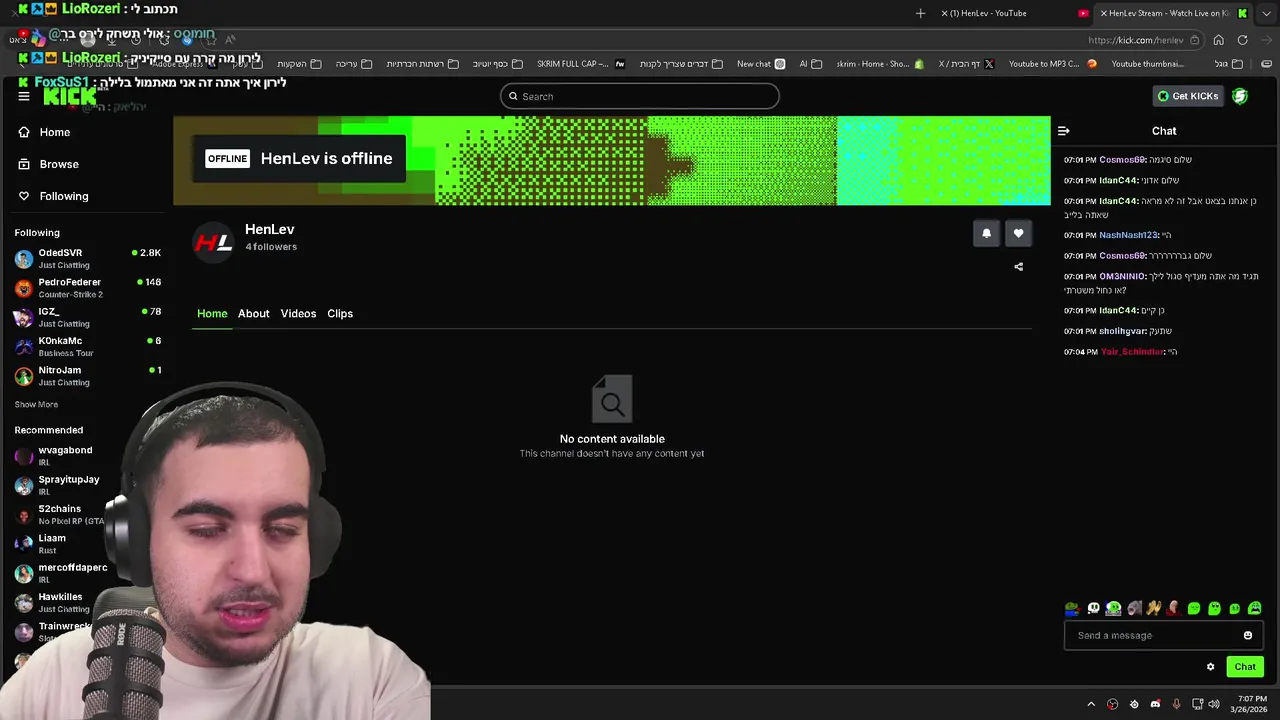Viewport: 1280px width, 720px height.
Task: Click shoiihgvar username in chat
Action: click(x=1122, y=331)
